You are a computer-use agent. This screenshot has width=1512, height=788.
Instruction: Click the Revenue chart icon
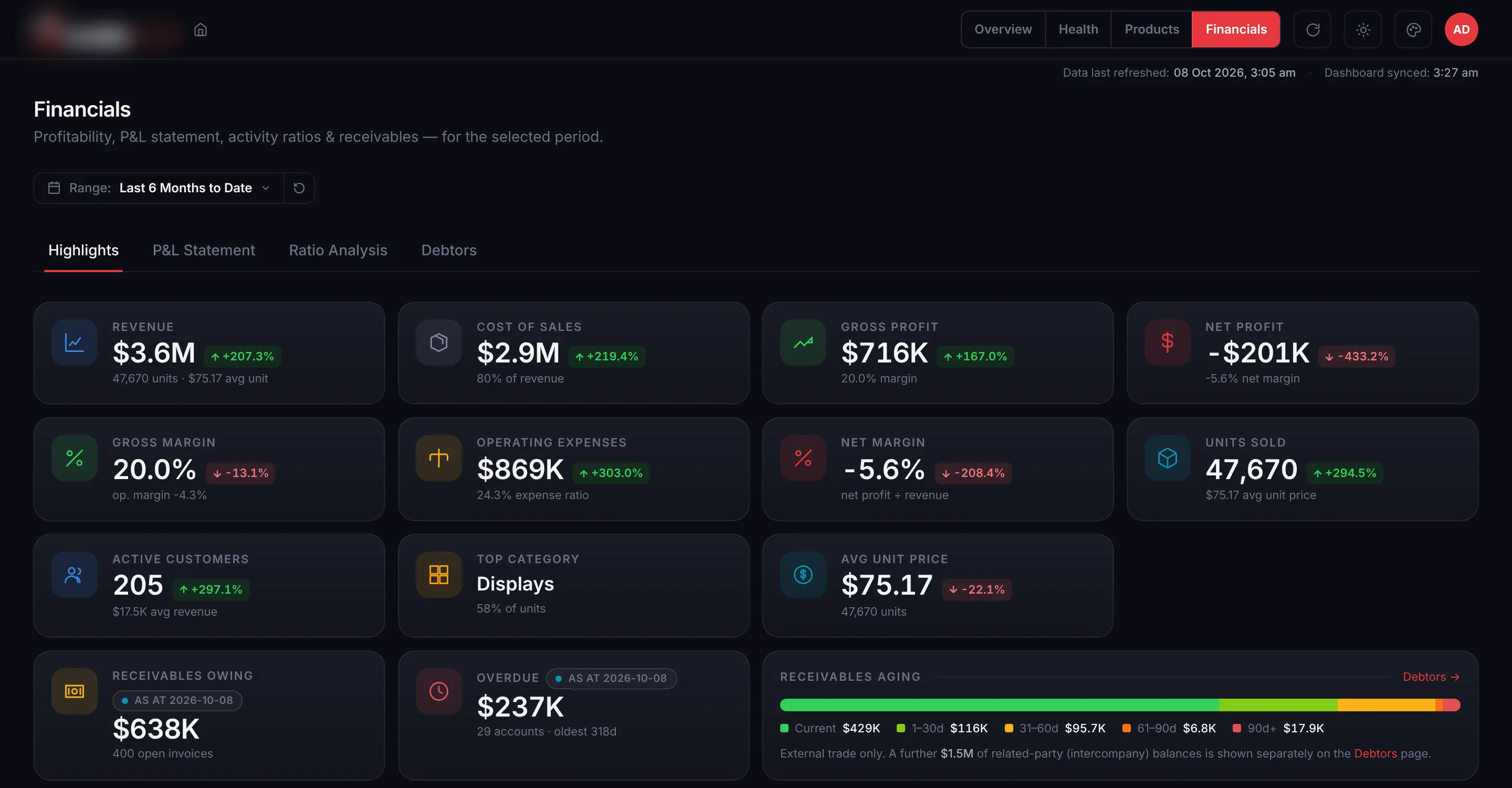(75, 343)
